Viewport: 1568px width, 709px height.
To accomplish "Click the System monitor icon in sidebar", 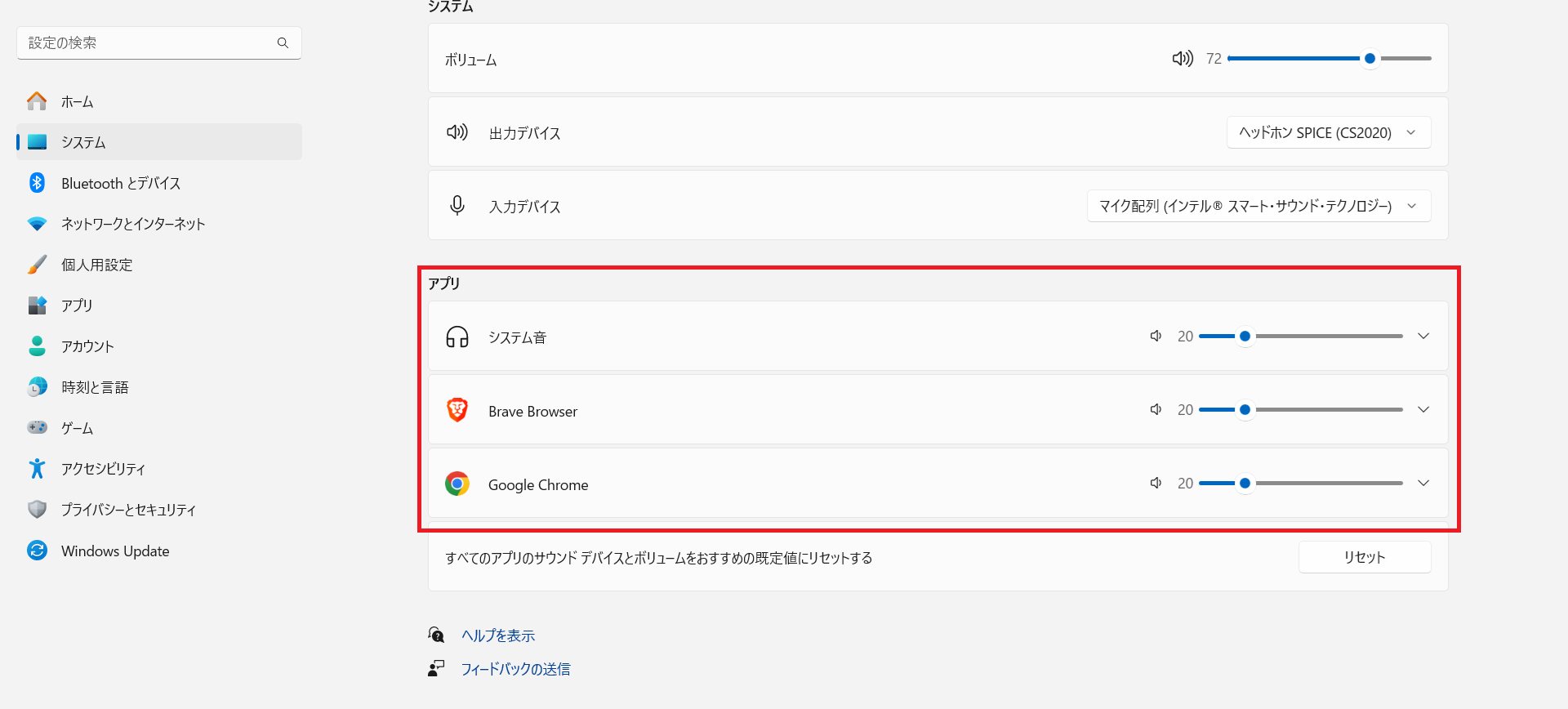I will (37, 142).
